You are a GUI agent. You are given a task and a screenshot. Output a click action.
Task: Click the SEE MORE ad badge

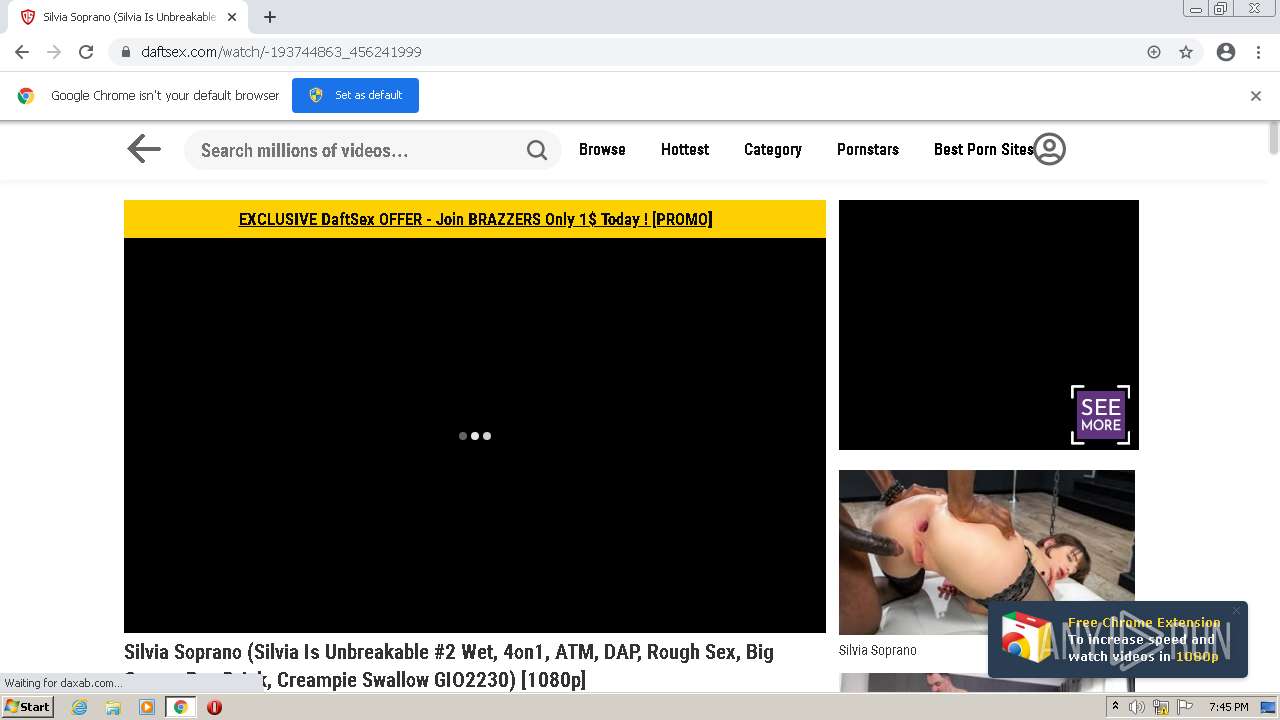1100,415
